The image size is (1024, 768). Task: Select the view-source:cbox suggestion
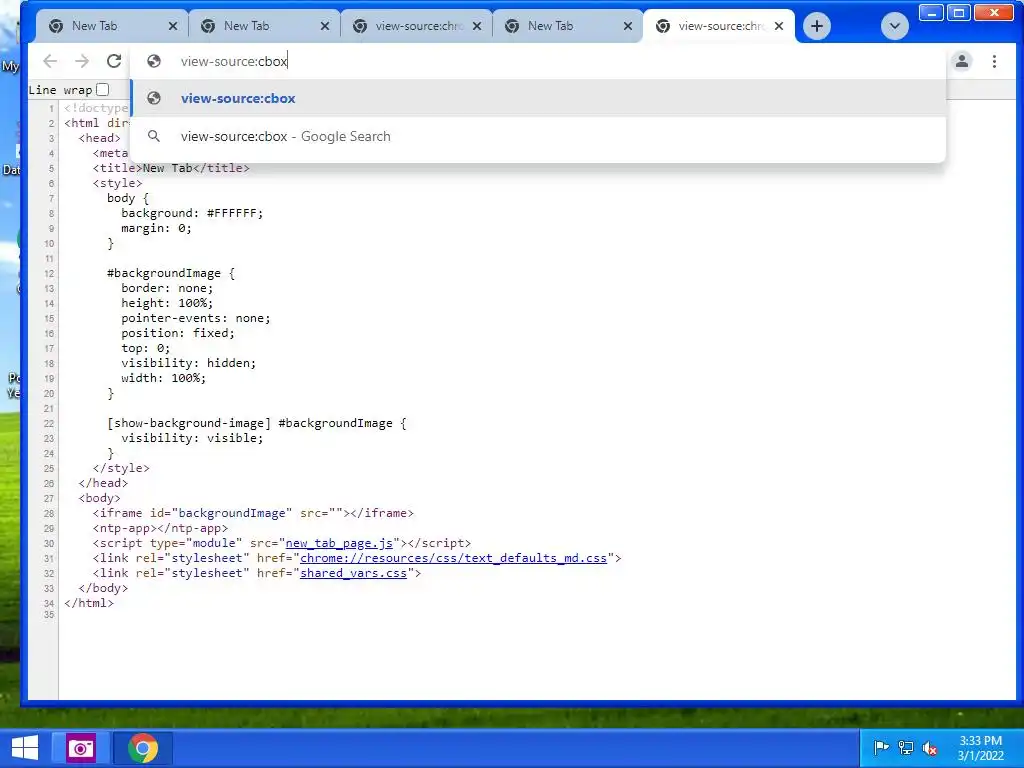pyautogui.click(x=538, y=98)
